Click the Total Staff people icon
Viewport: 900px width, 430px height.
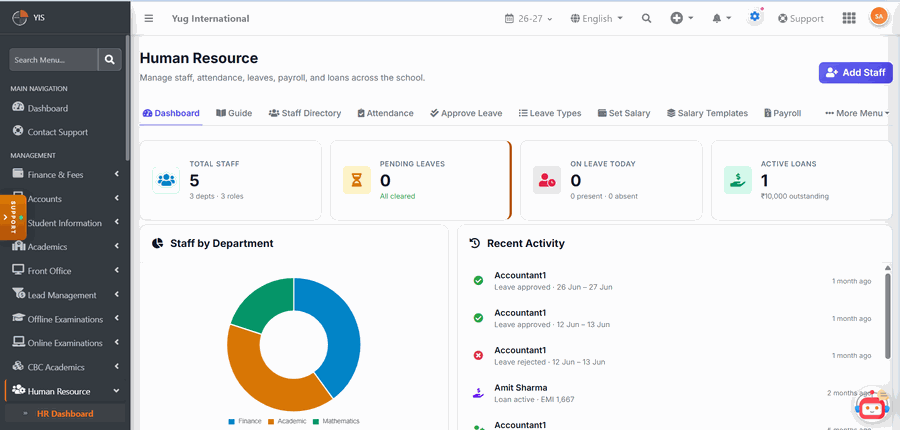tap(166, 180)
